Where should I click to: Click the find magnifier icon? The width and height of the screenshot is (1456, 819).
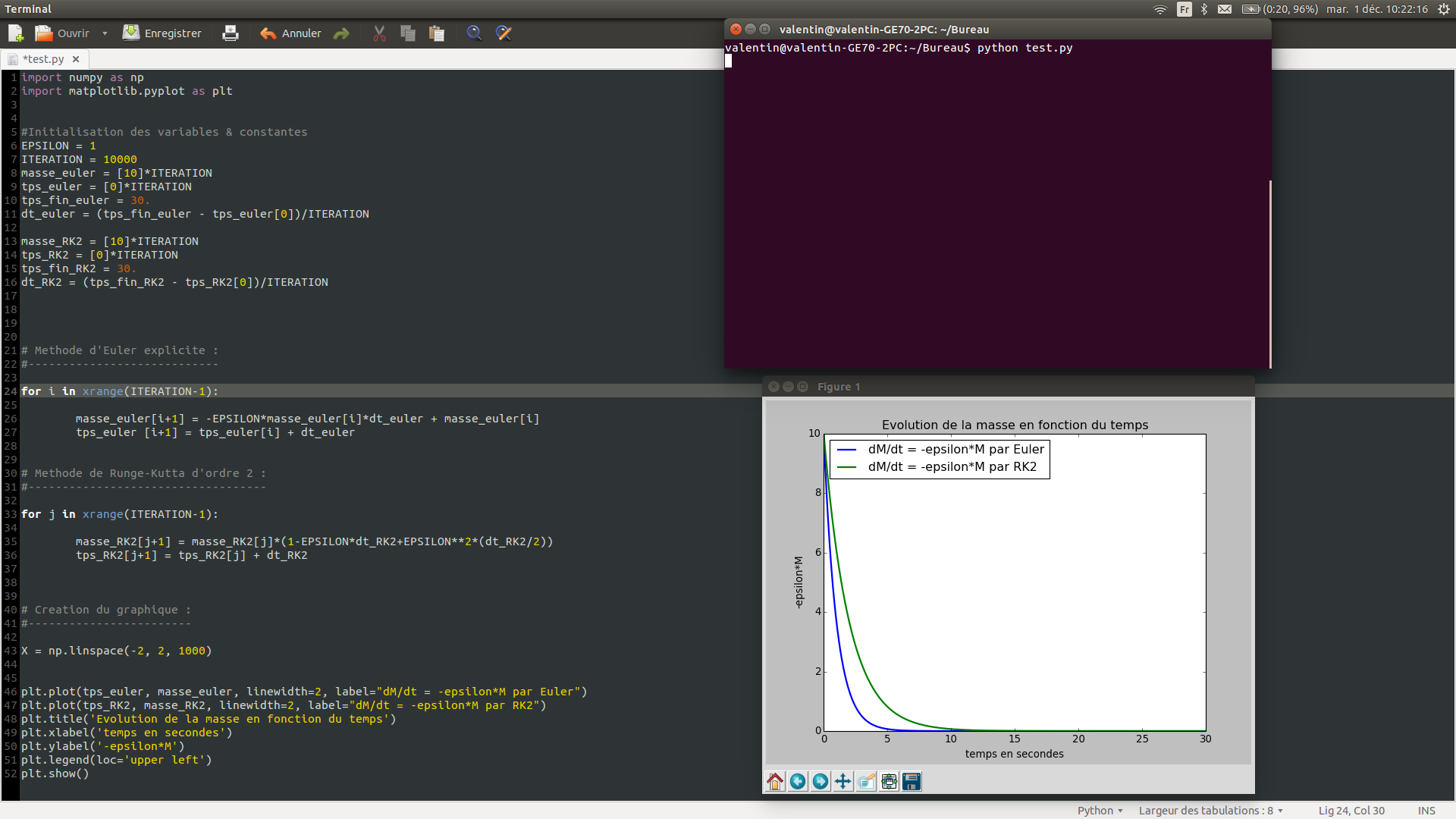click(474, 33)
